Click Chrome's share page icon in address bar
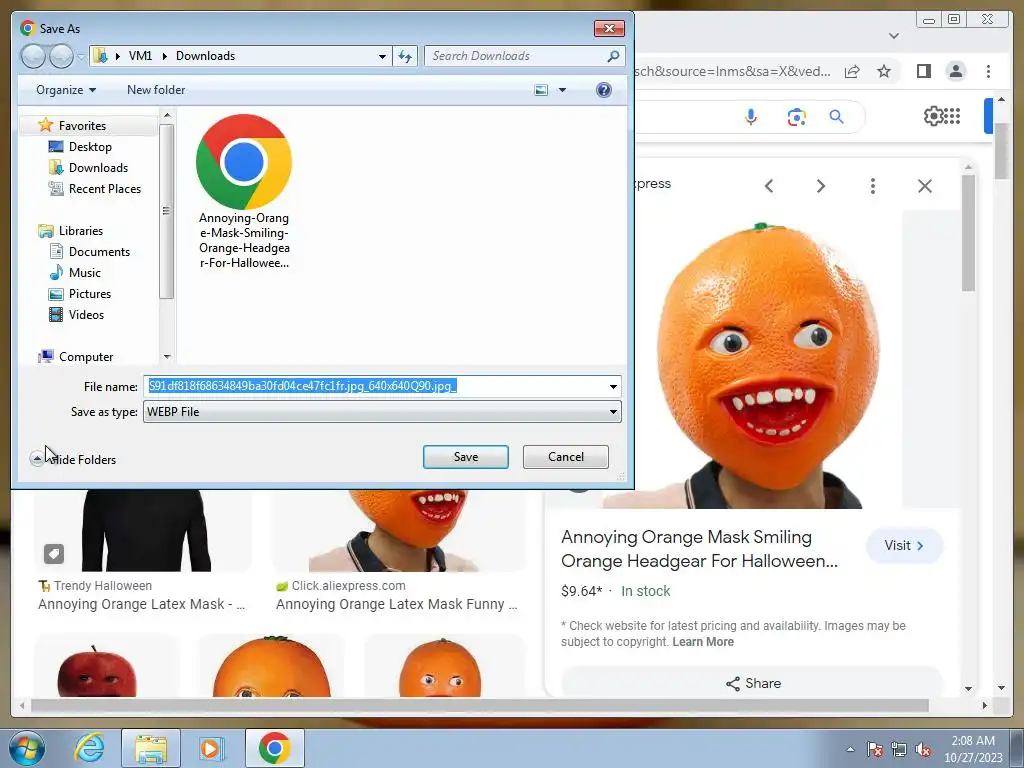 [852, 71]
